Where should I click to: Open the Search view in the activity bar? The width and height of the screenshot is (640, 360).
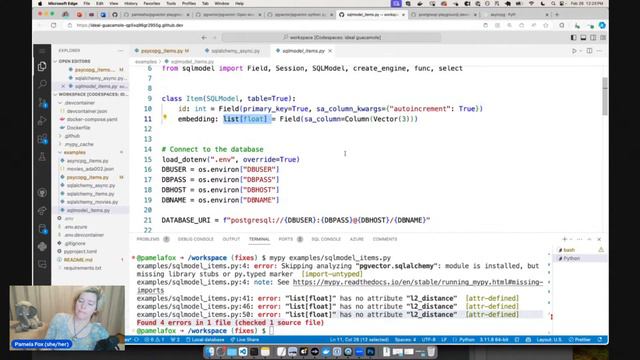point(42,84)
